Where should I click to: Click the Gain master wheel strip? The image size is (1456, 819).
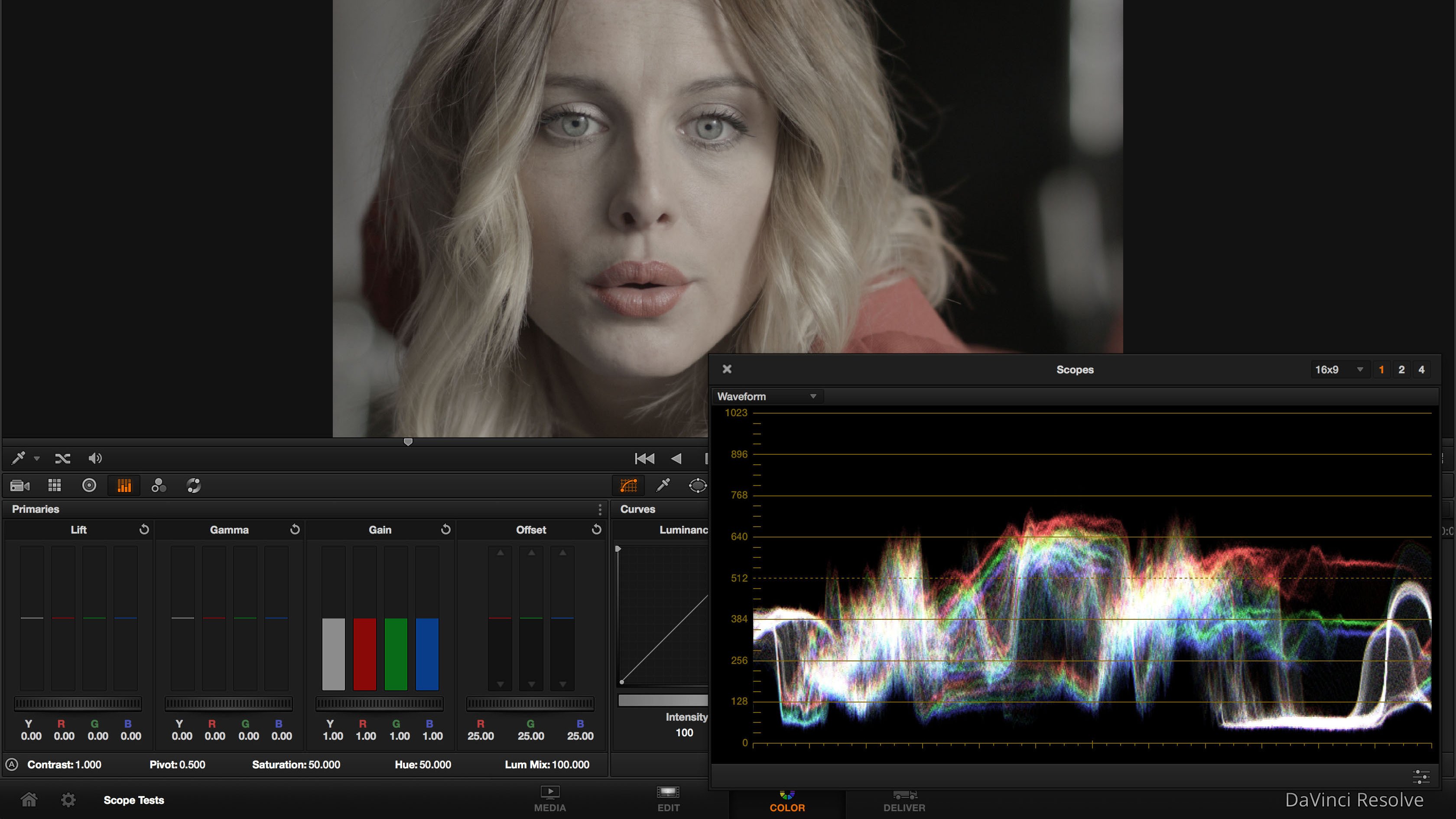pos(379,703)
